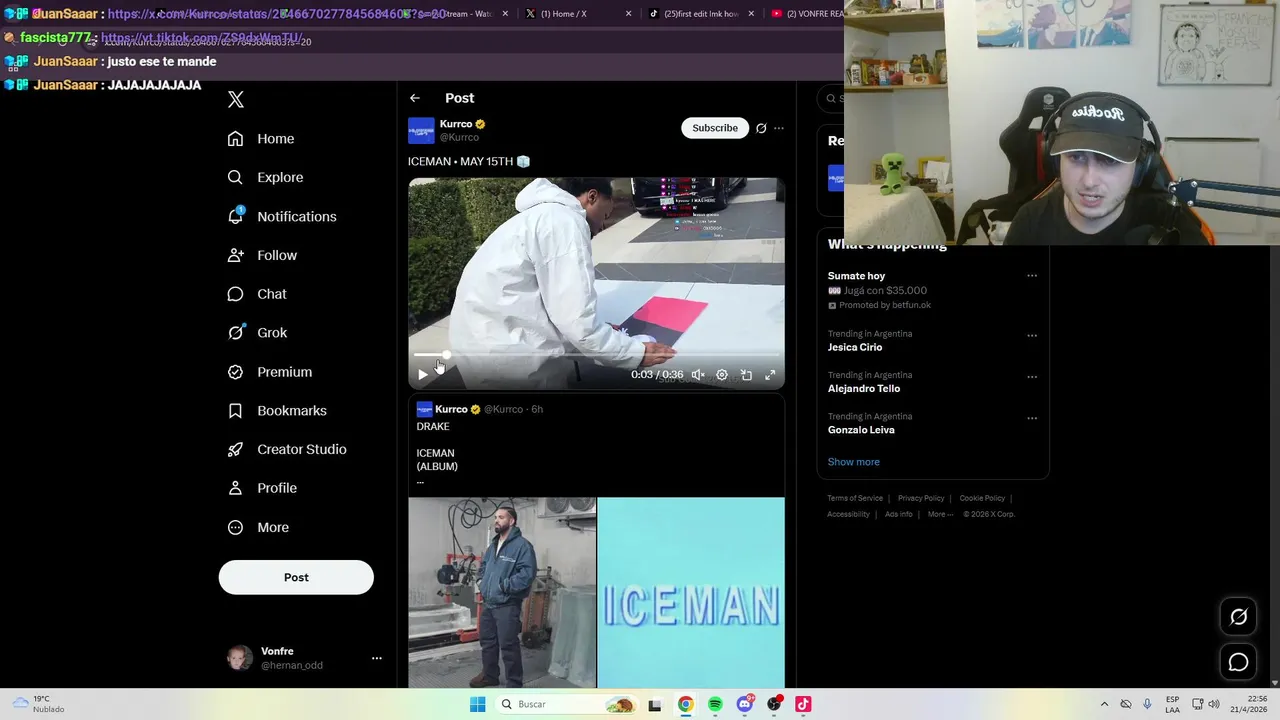This screenshot has height=720, width=1280.
Task: Open Chat in the sidebar
Action: coord(257,294)
